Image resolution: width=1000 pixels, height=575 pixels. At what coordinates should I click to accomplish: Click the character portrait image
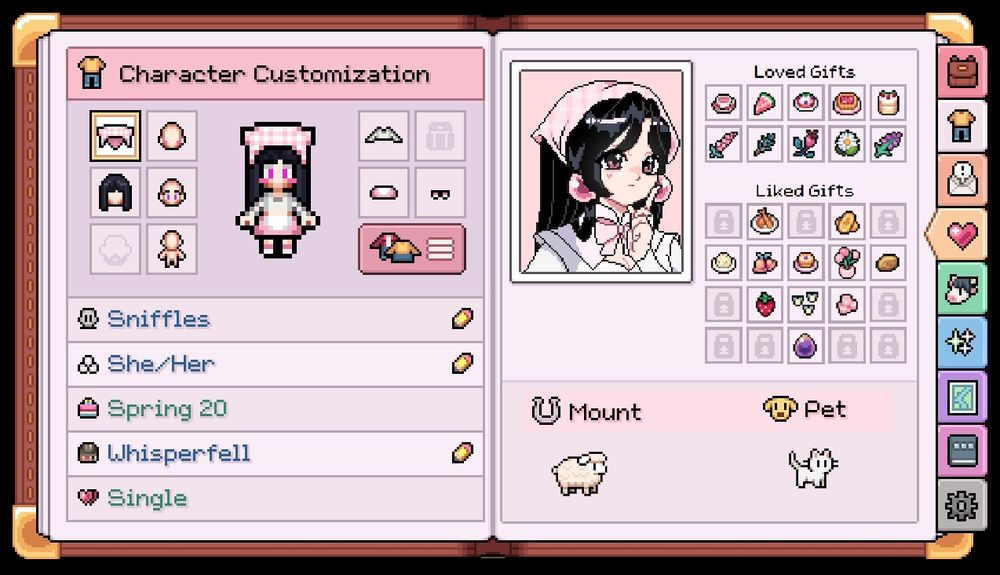click(x=601, y=171)
